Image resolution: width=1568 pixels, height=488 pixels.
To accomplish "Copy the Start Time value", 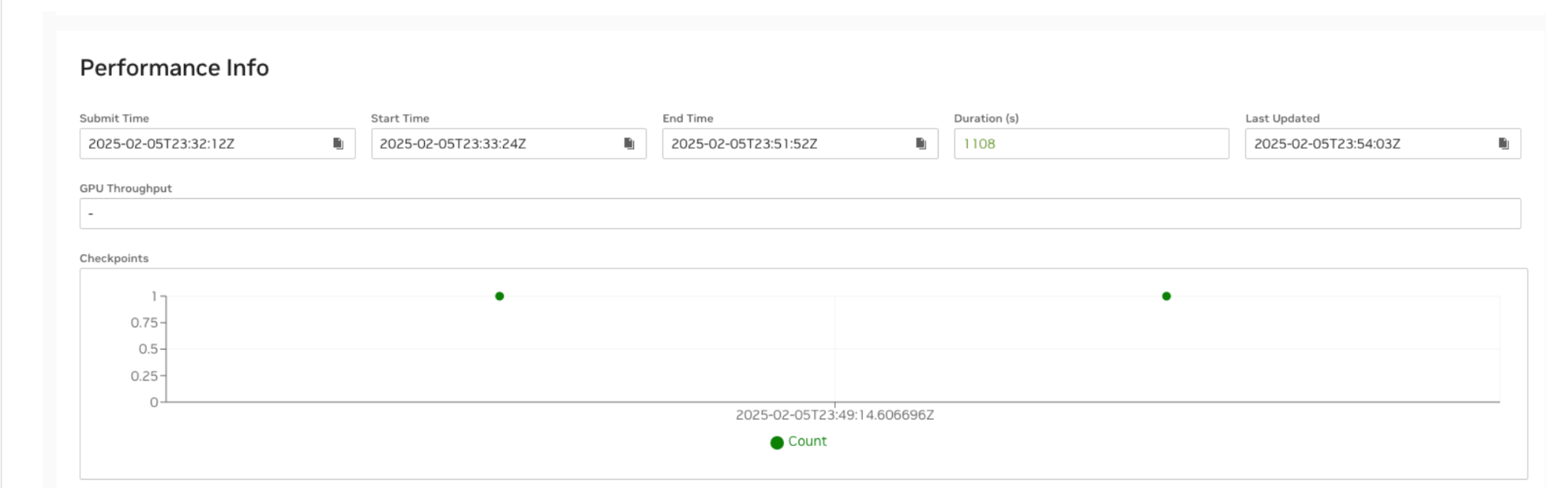I will point(629,144).
